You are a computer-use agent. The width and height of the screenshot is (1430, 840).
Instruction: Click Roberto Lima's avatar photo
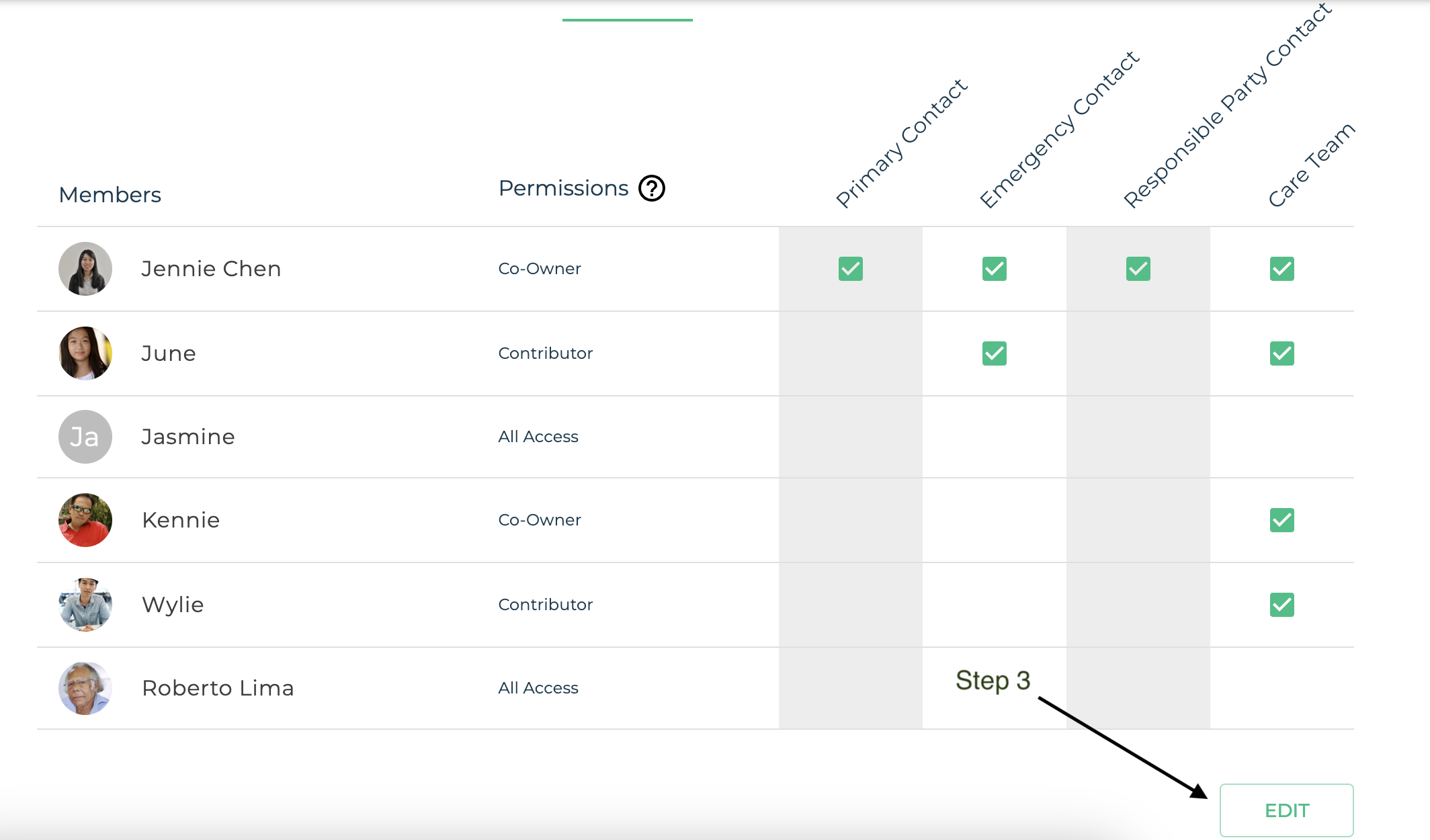[x=85, y=688]
